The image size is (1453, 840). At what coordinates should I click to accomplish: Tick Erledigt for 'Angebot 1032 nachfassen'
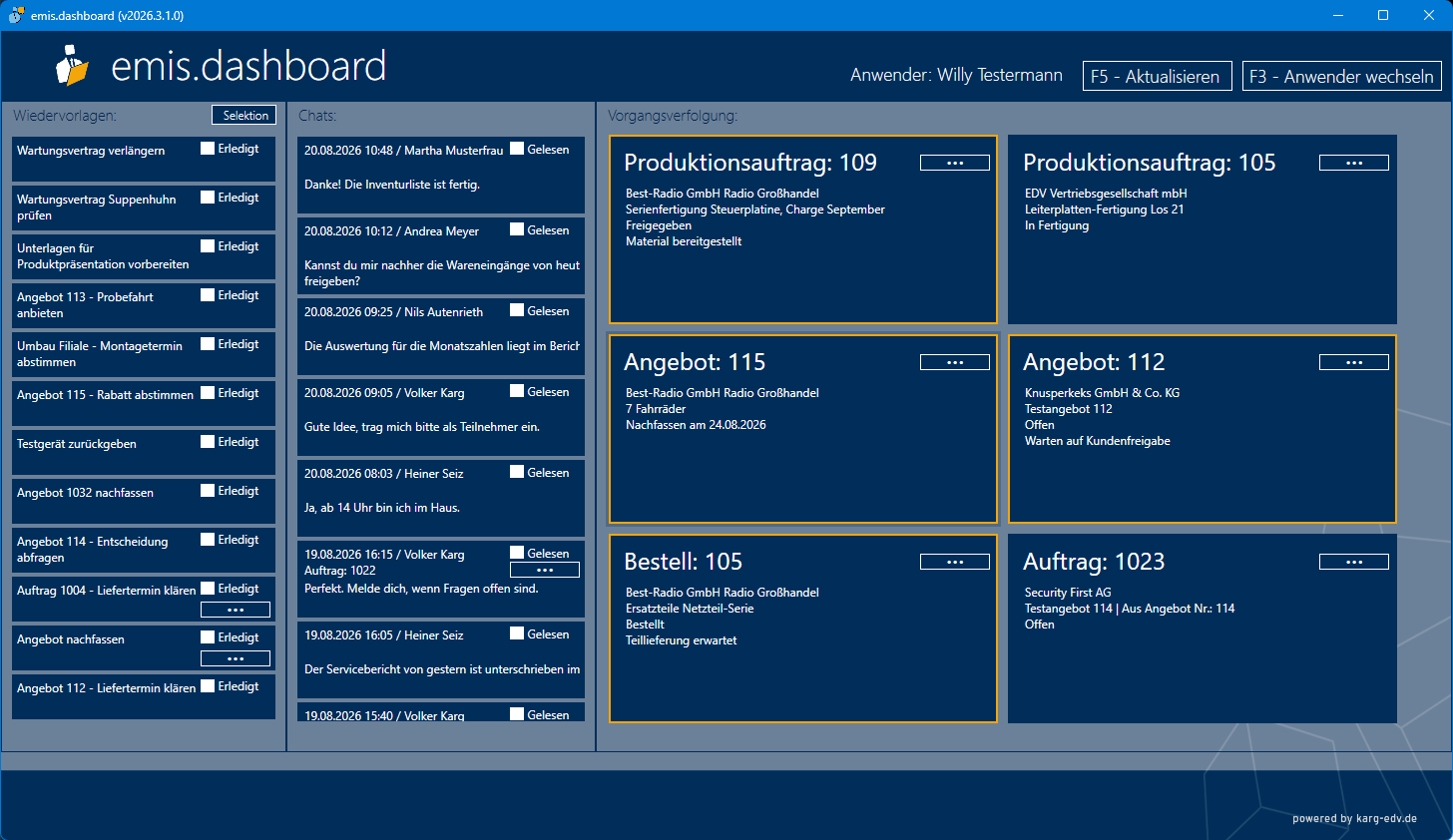[x=208, y=491]
